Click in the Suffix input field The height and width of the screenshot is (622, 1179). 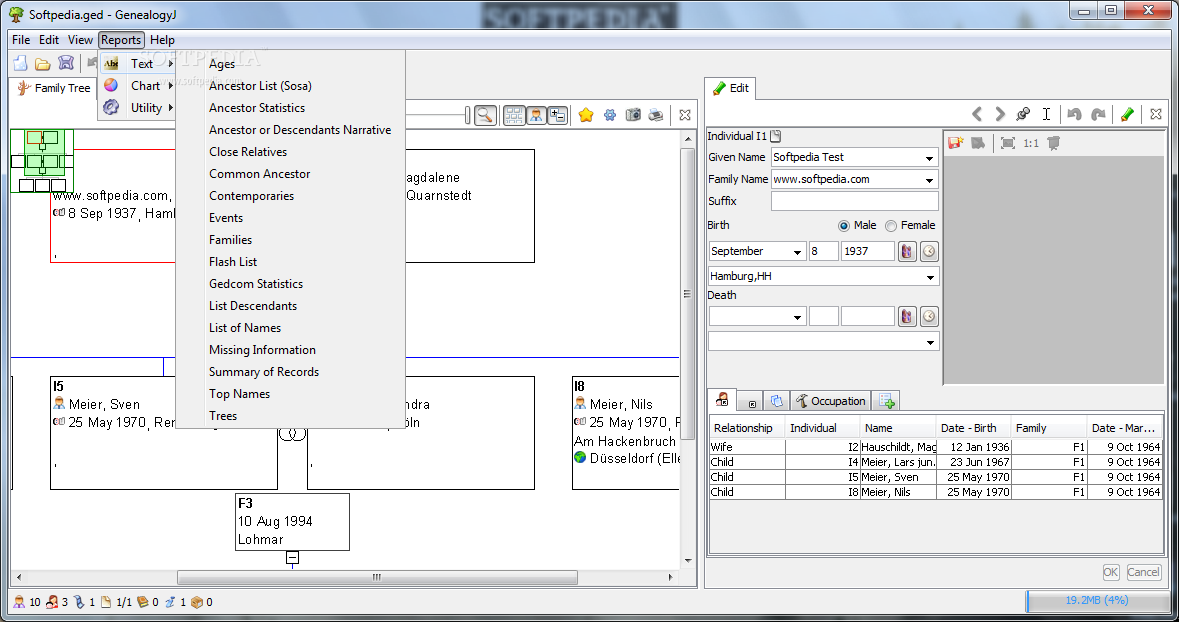[x=854, y=201]
